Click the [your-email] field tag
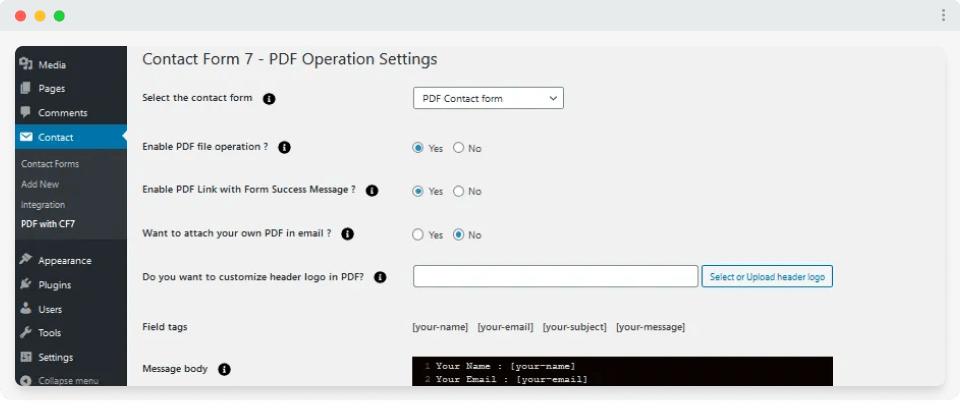960x408 pixels. click(505, 327)
